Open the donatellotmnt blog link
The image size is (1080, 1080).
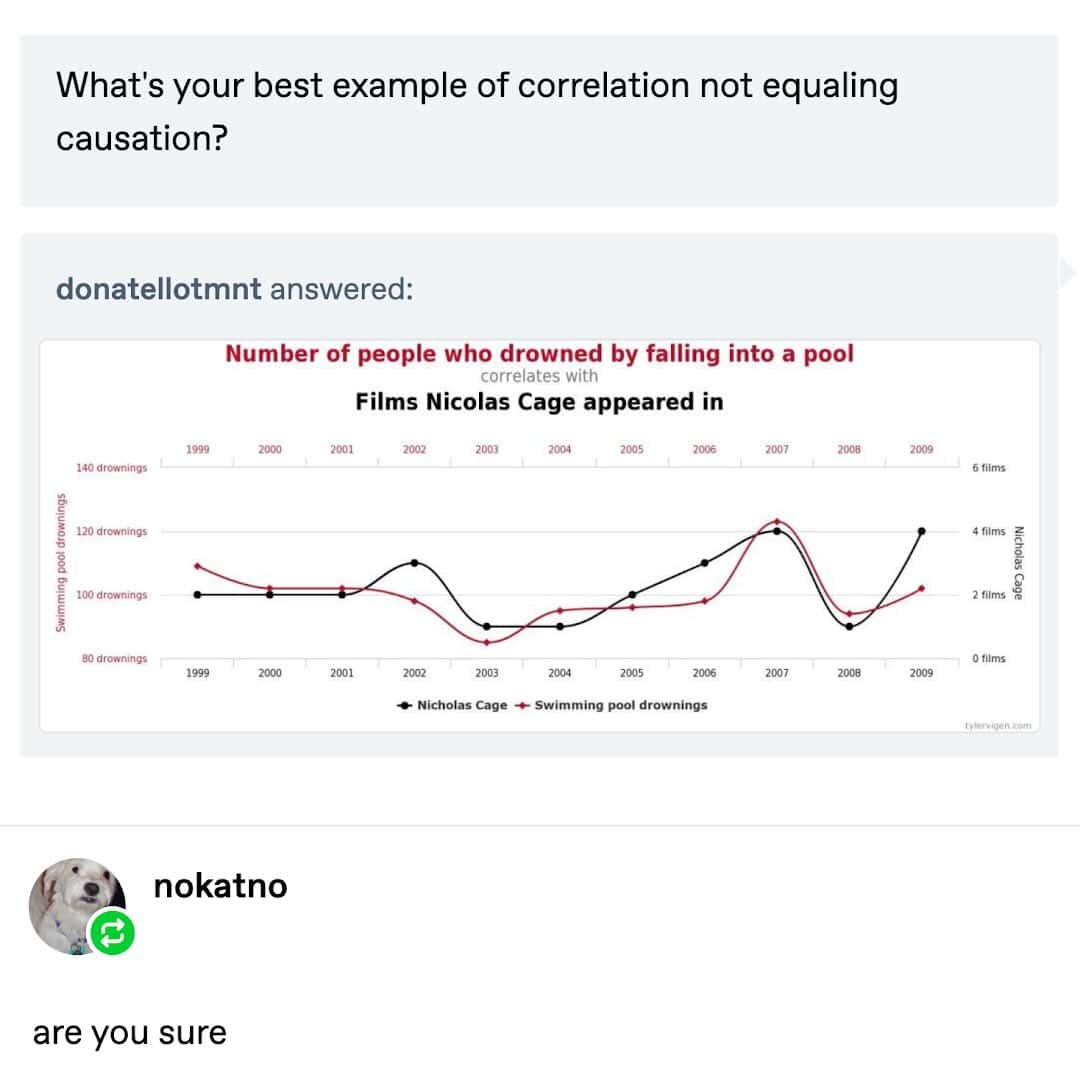159,290
